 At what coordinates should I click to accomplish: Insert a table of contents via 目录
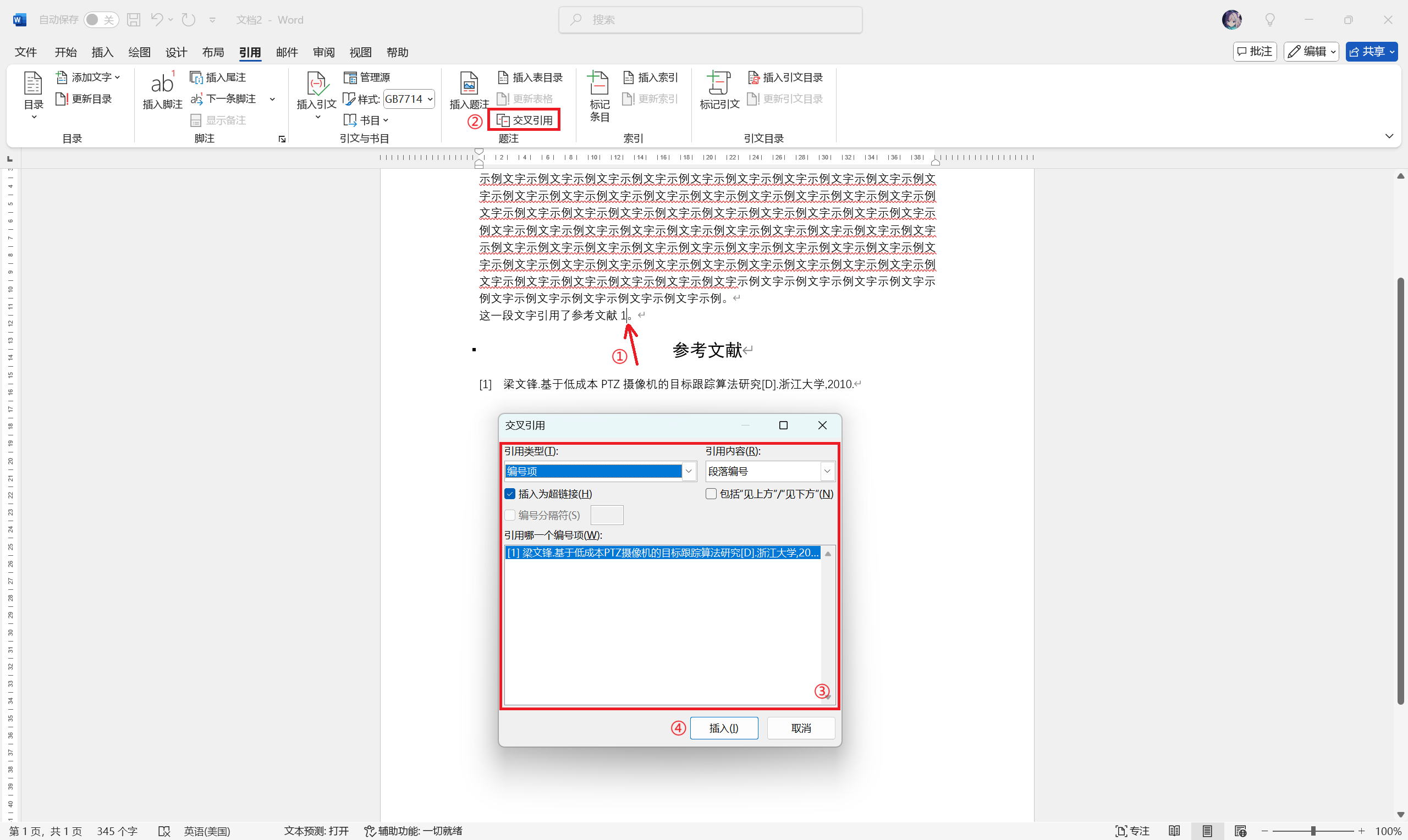(x=33, y=95)
